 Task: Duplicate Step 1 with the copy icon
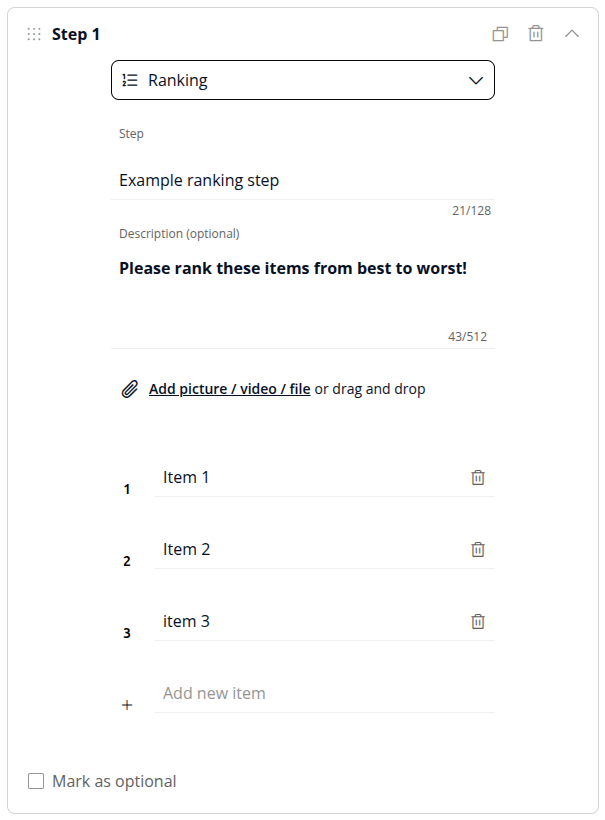click(500, 34)
